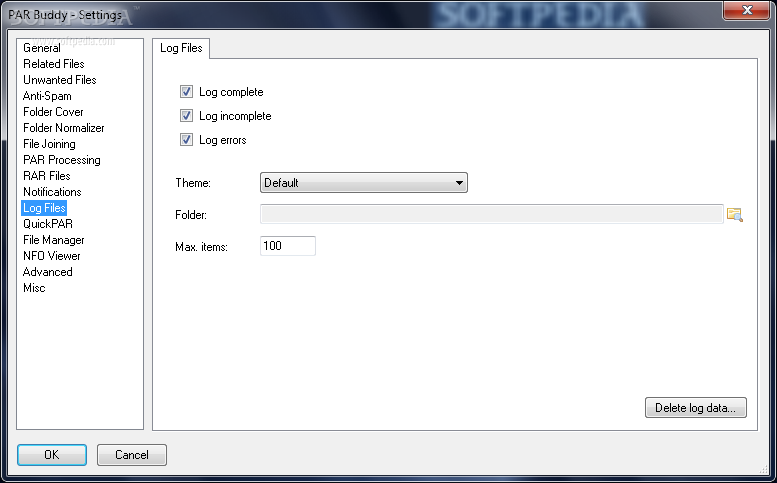777x483 pixels.
Task: Uncheck the Log errors checkbox
Action: pos(186,140)
